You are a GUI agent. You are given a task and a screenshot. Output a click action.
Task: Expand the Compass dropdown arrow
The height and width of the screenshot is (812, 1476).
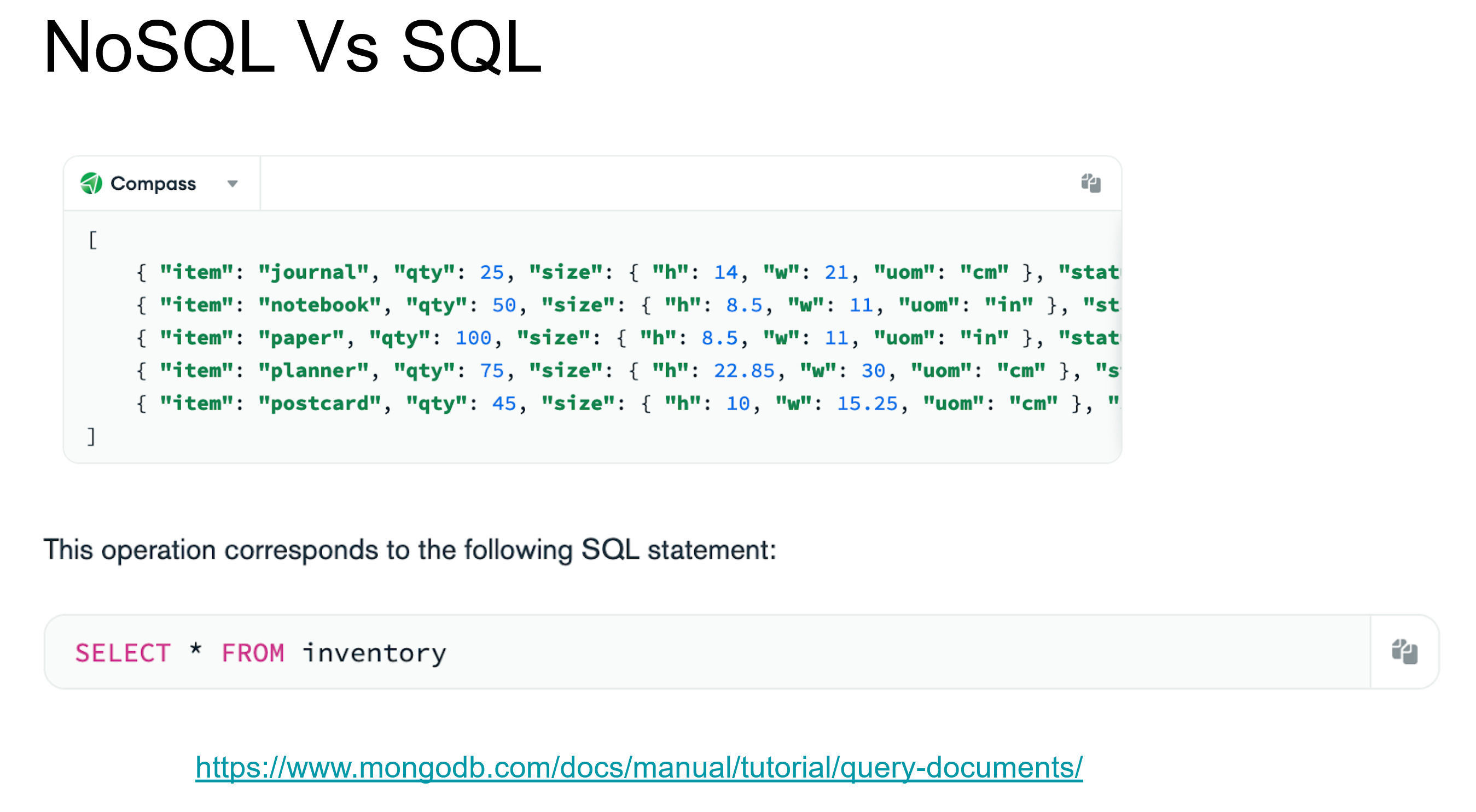click(232, 184)
